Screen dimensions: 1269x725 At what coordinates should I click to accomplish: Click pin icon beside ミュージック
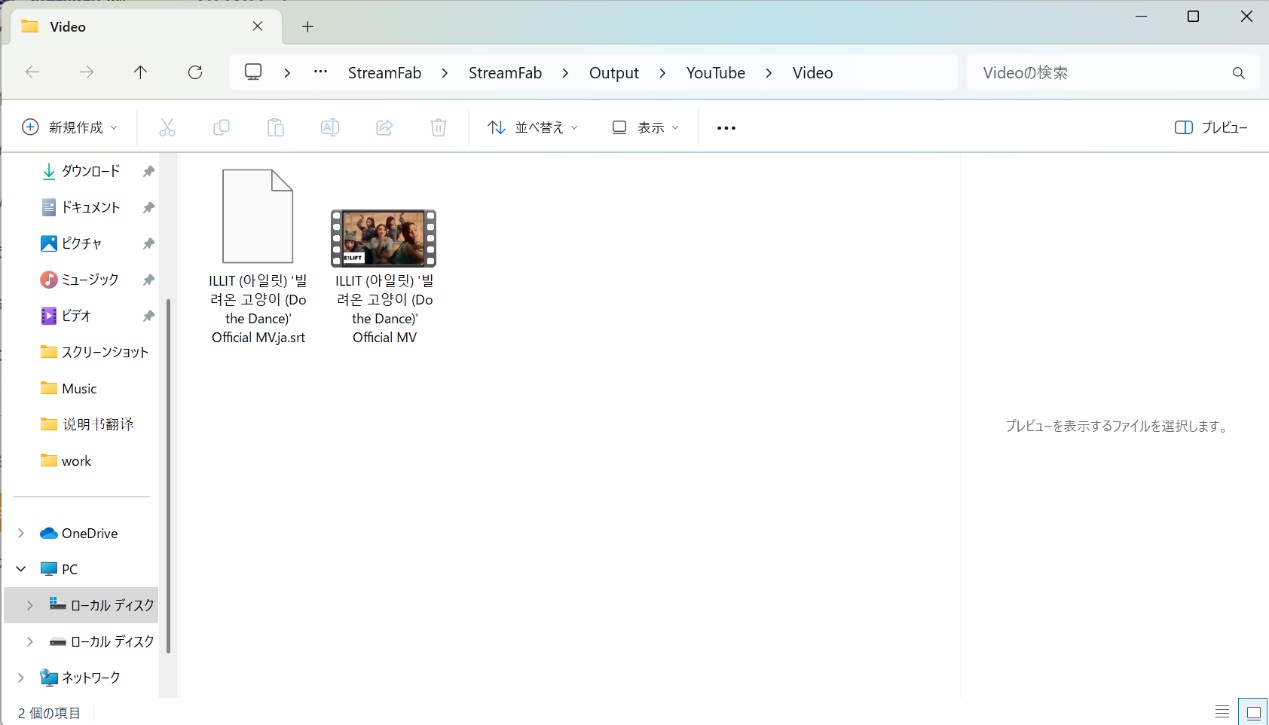click(148, 279)
